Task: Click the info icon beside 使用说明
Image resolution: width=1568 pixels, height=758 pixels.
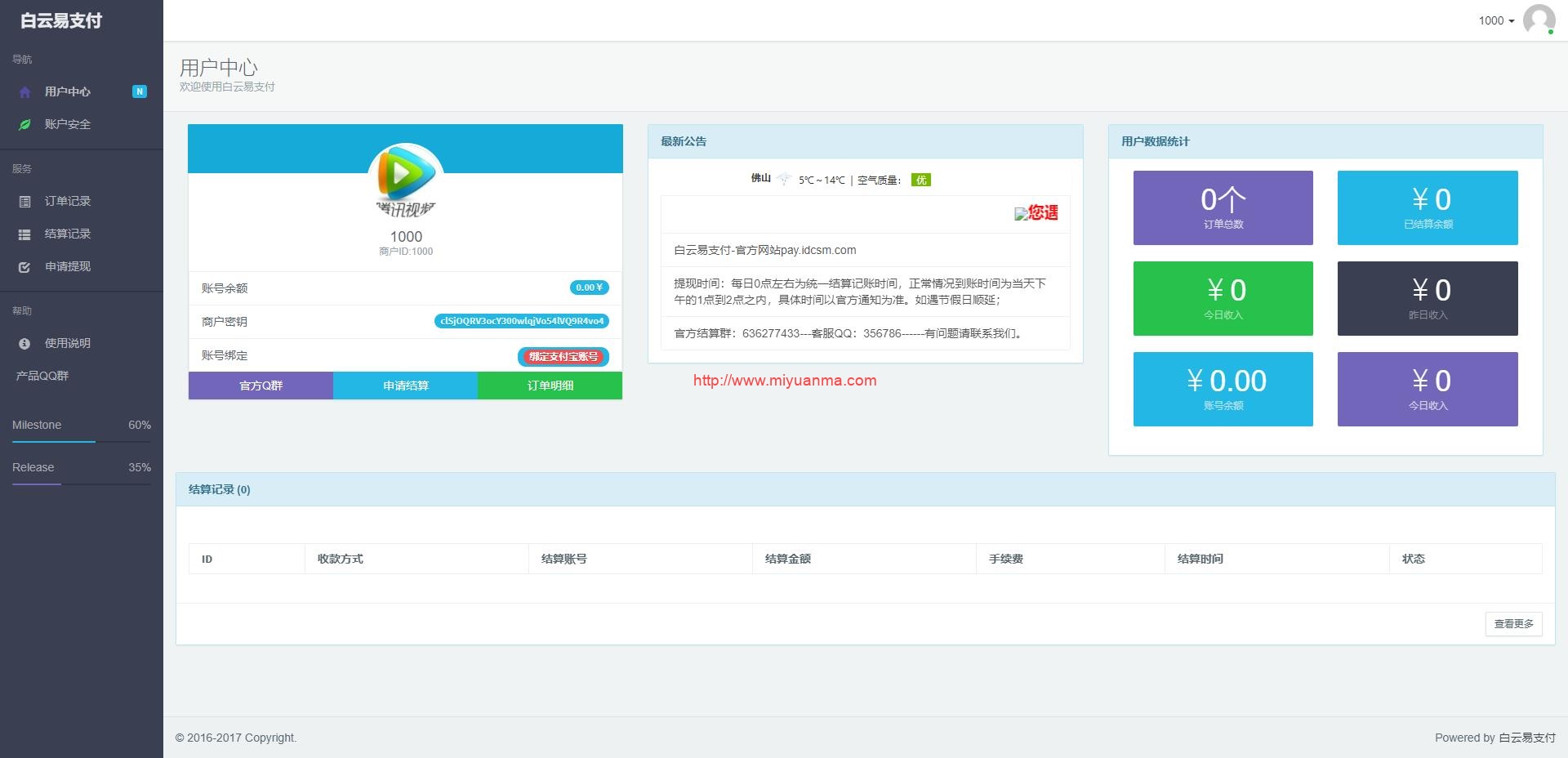Action: (24, 344)
